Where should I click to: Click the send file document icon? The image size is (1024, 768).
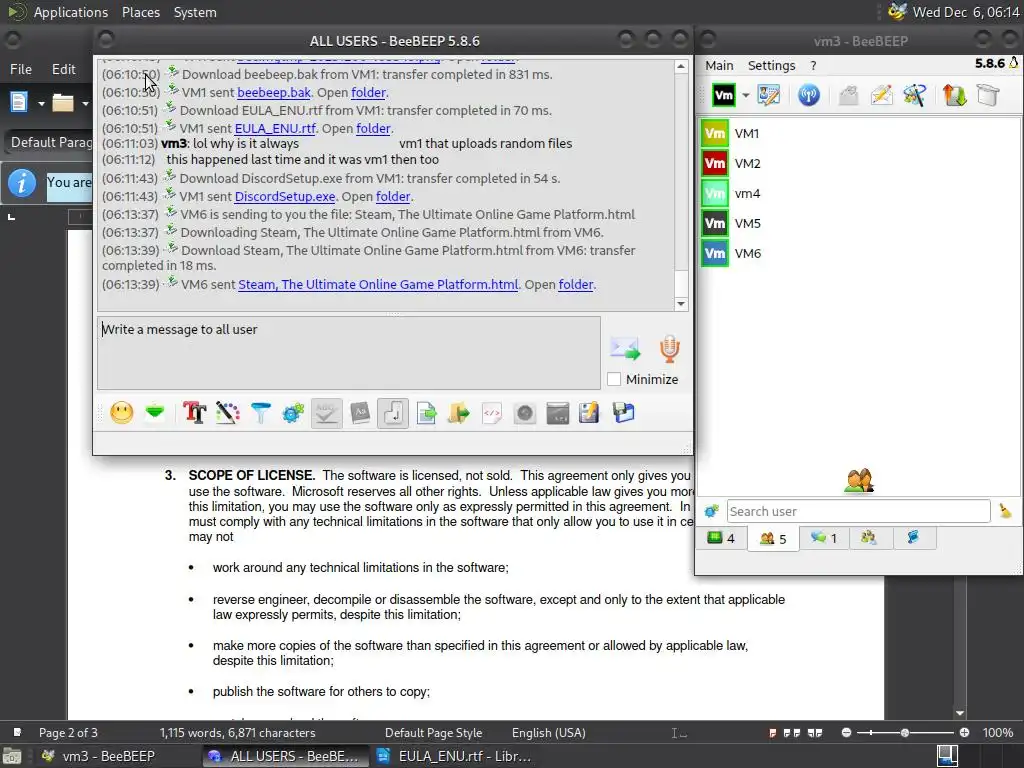[x=426, y=413]
